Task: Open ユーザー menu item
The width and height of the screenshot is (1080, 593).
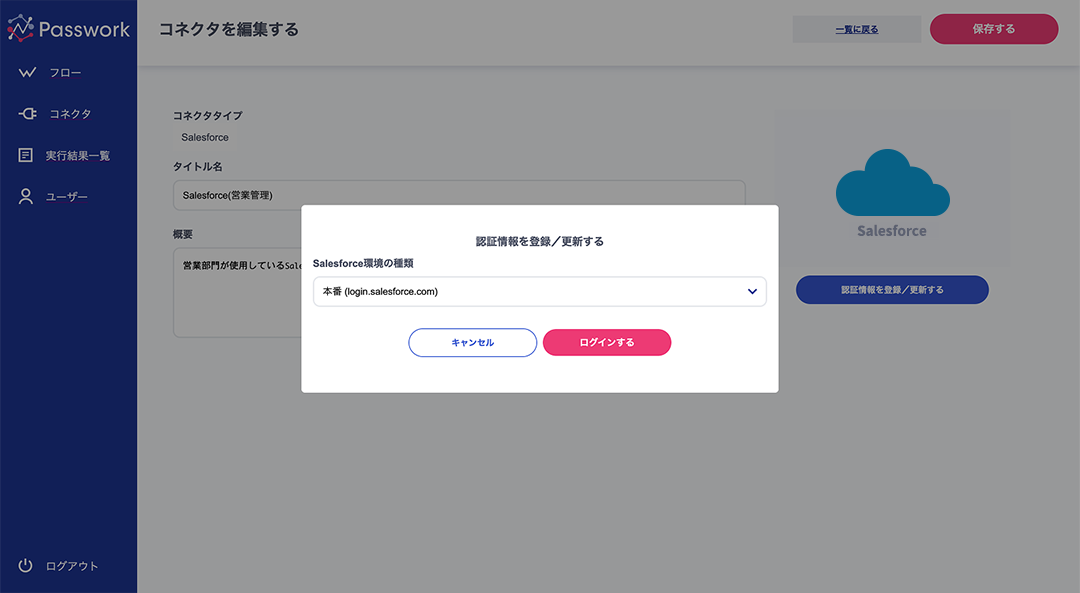Action: tap(67, 197)
